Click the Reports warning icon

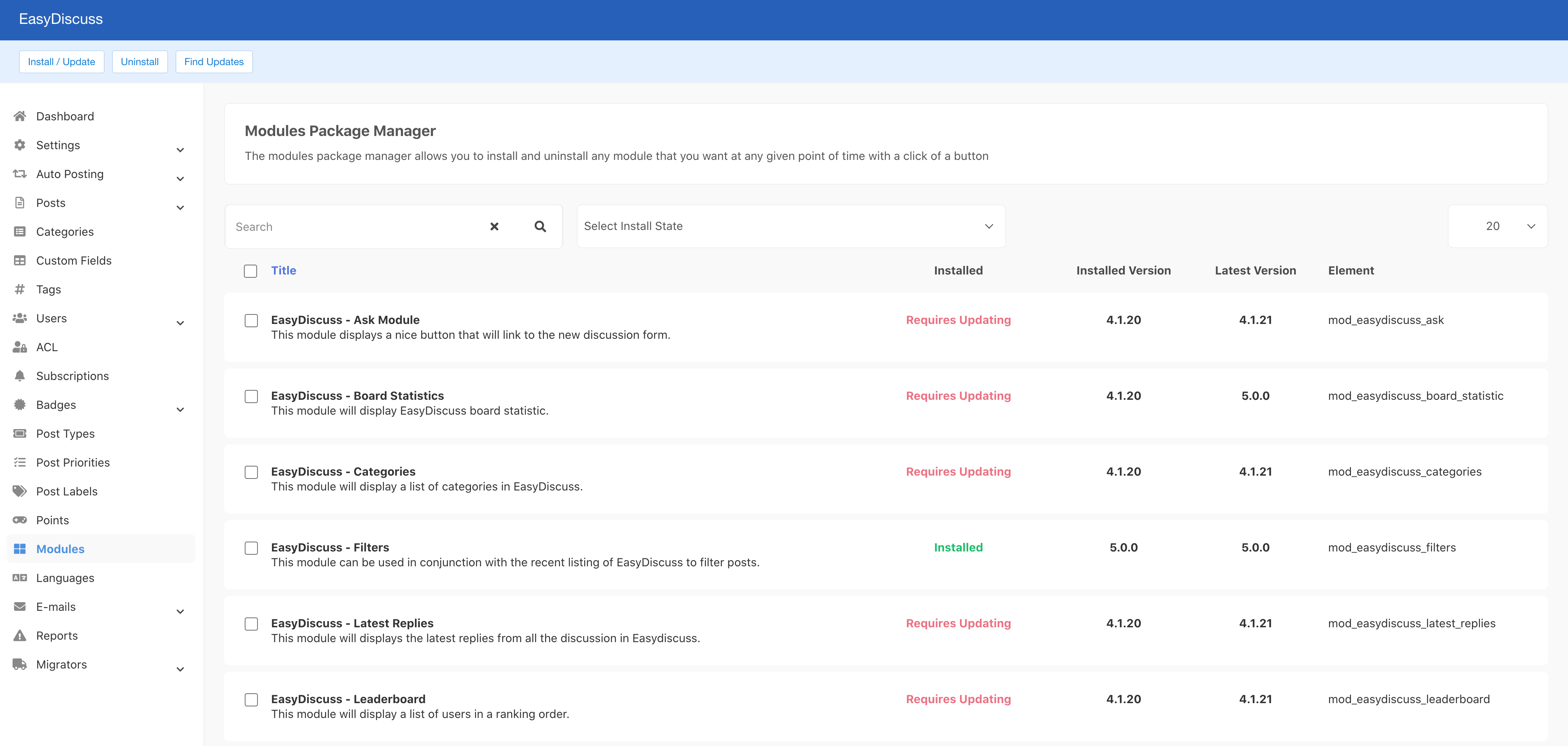tap(19, 635)
